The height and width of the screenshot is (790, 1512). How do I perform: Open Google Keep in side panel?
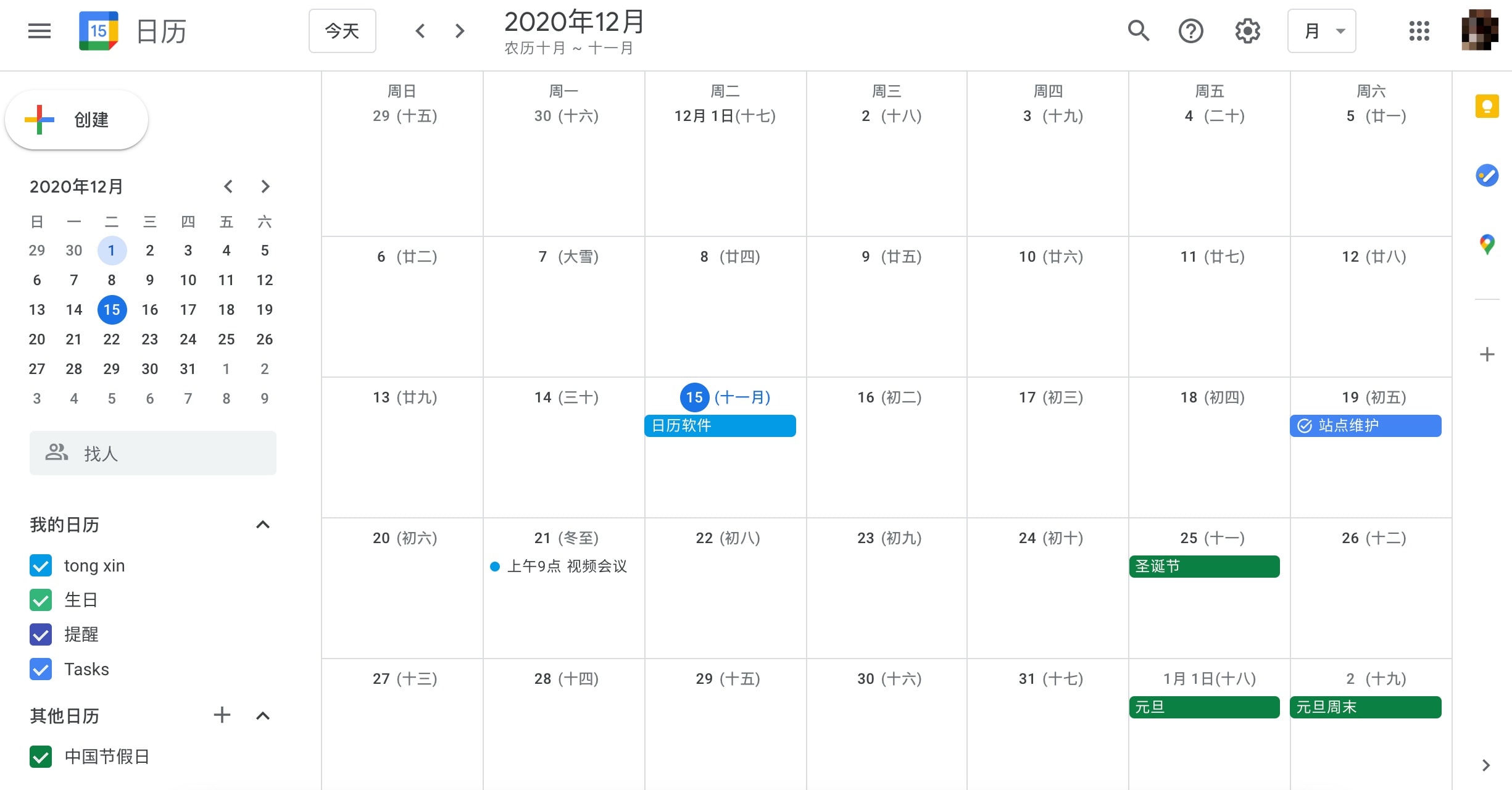1487,106
